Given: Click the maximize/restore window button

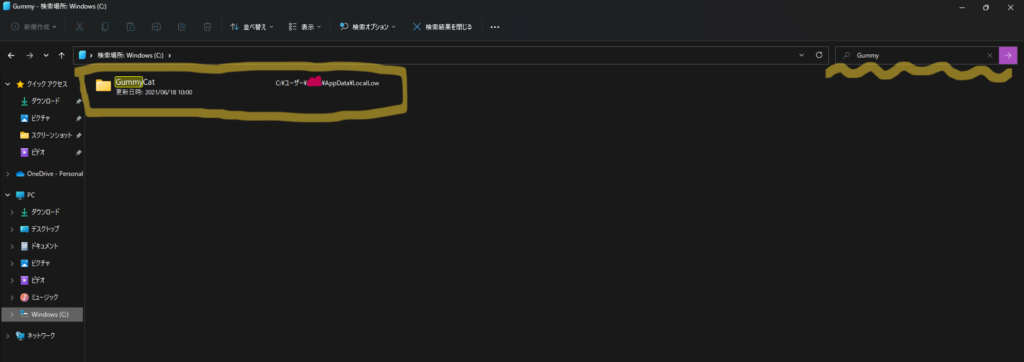Looking at the screenshot, I should coord(985,7).
